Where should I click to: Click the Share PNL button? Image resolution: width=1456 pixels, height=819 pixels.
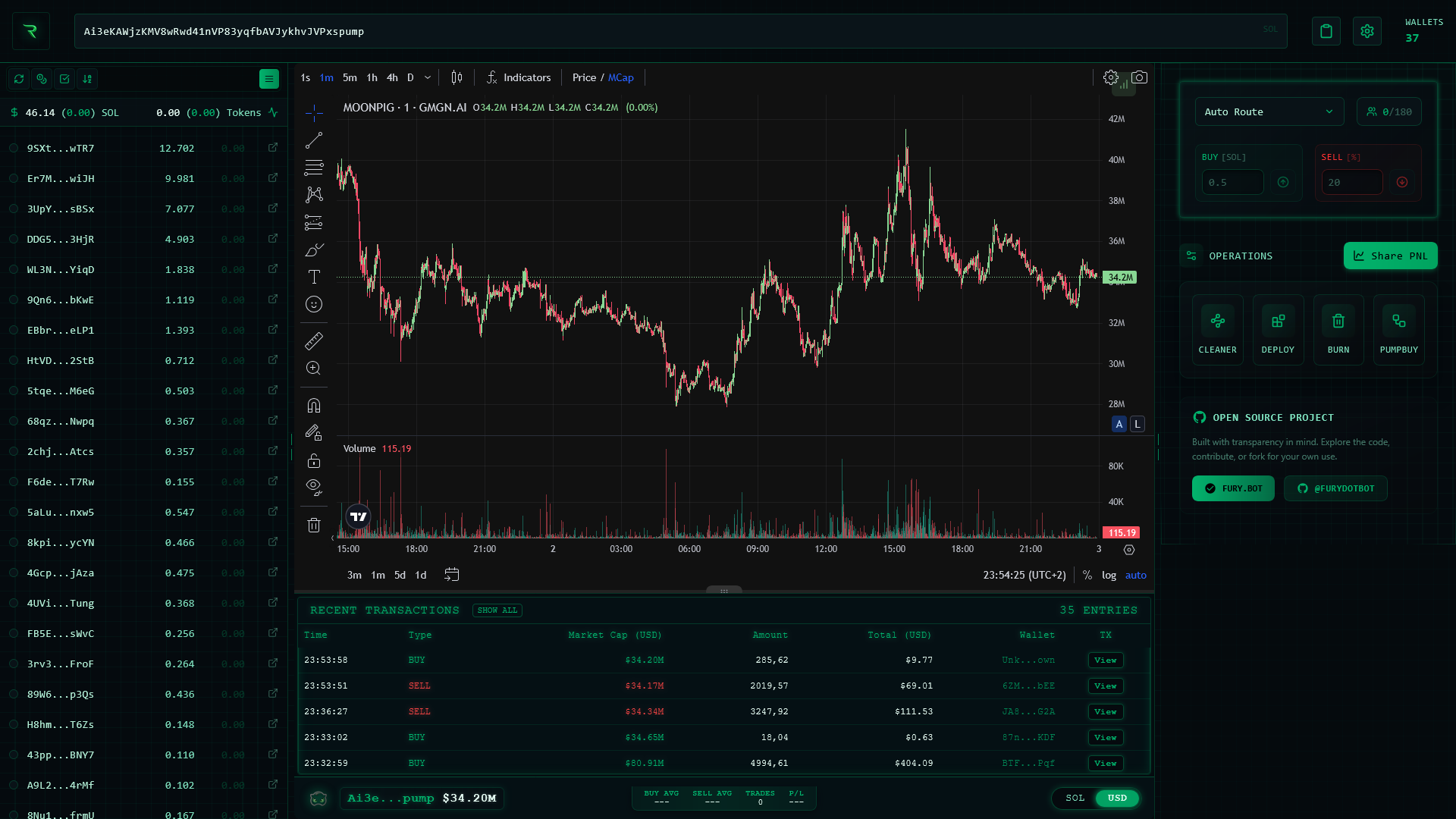[1390, 256]
